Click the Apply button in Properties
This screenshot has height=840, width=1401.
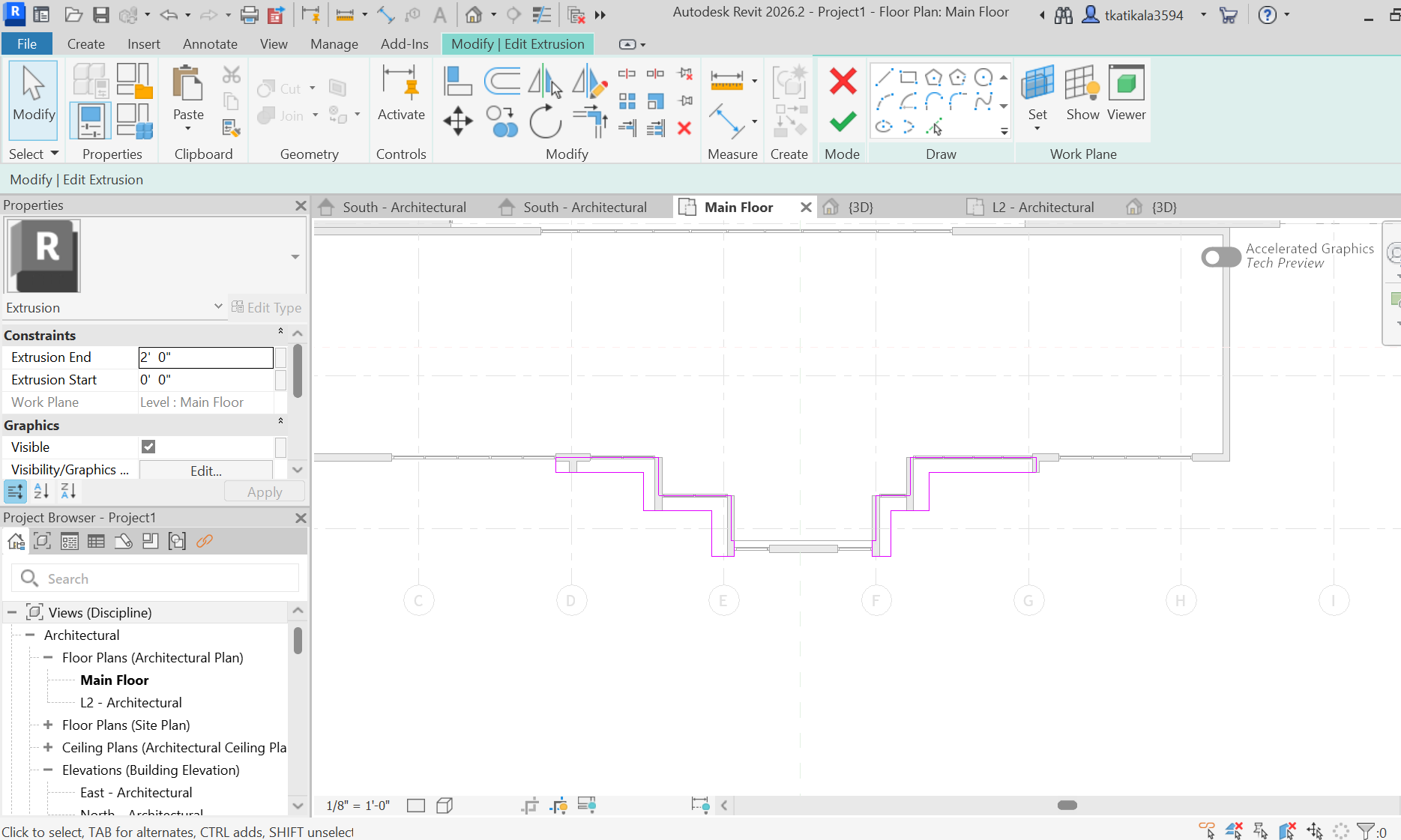(x=265, y=492)
